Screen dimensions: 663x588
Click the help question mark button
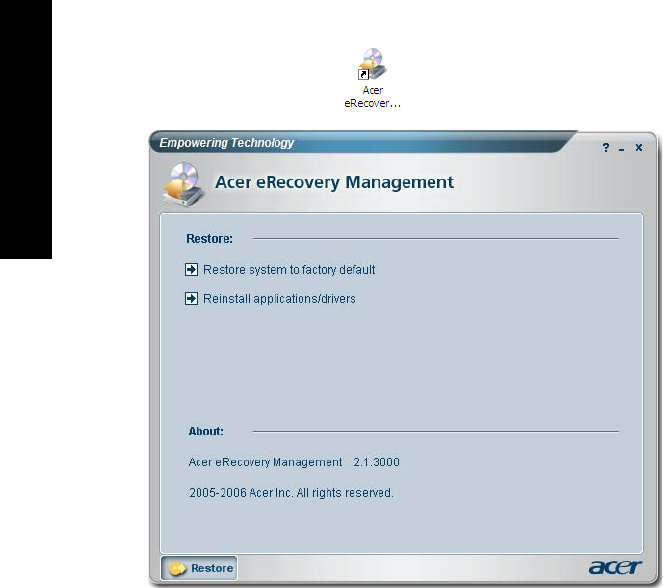click(606, 148)
